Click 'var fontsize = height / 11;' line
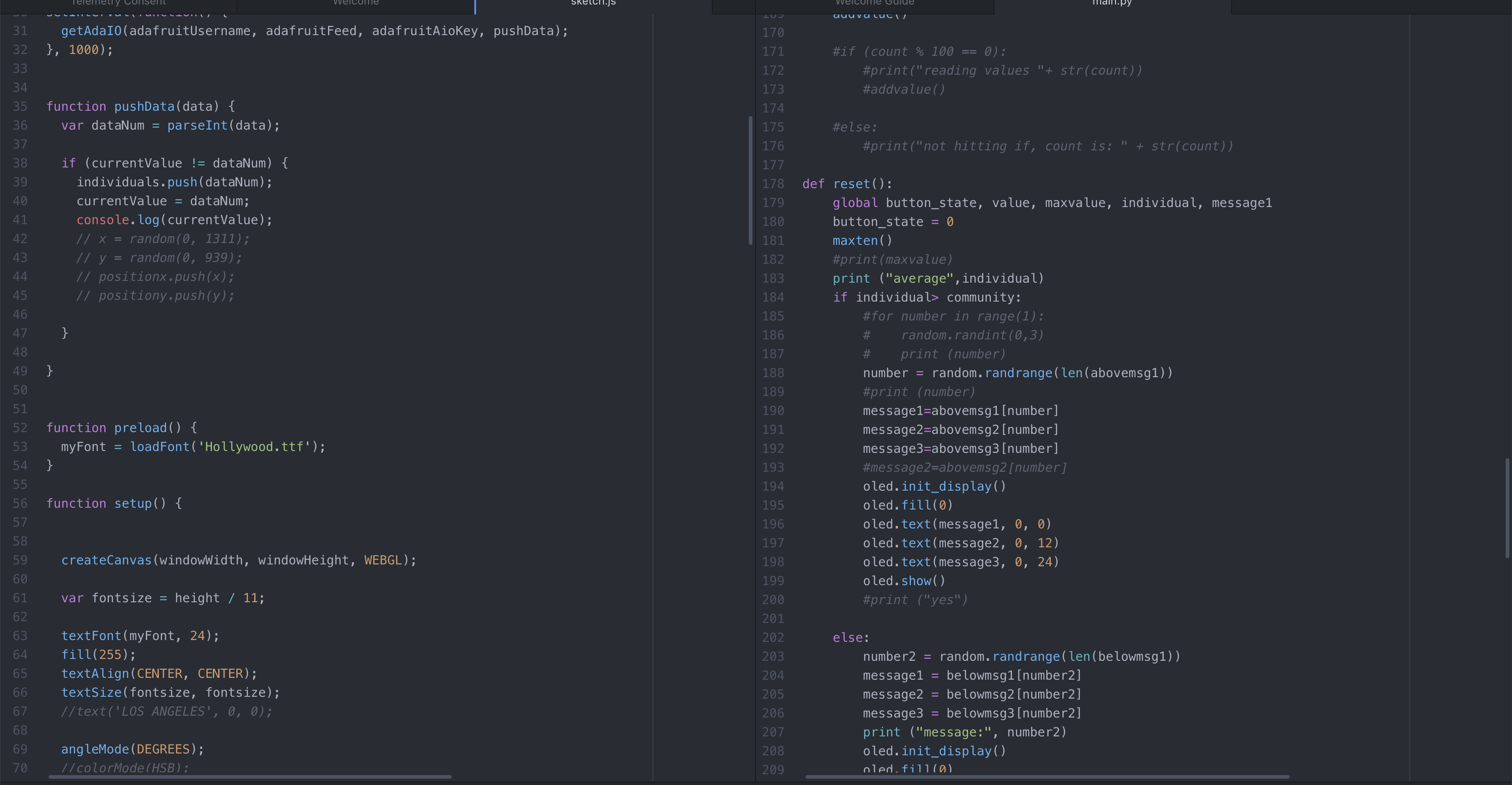Image resolution: width=1512 pixels, height=785 pixels. tap(163, 598)
